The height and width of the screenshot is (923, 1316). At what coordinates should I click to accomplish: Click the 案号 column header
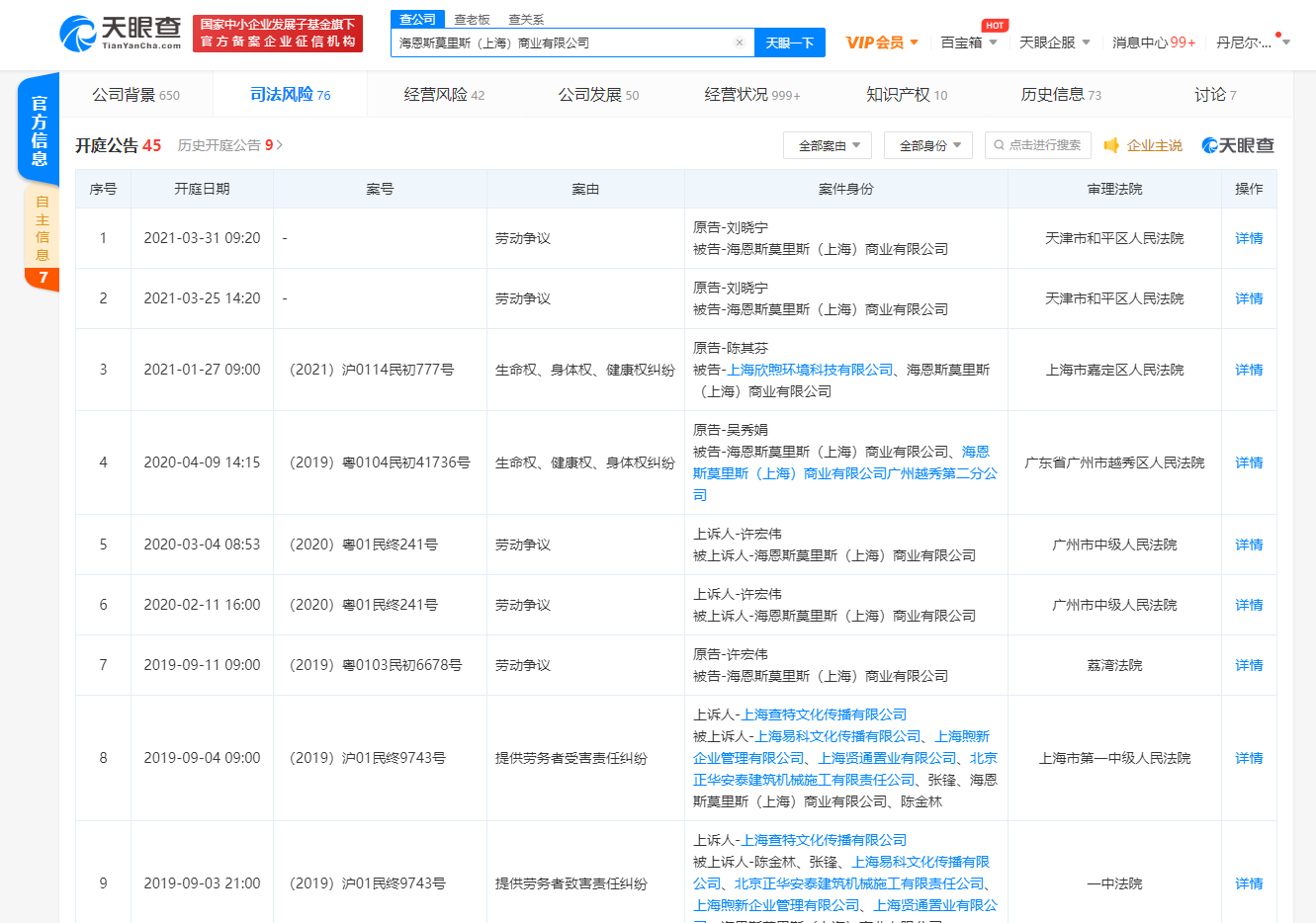pos(380,189)
